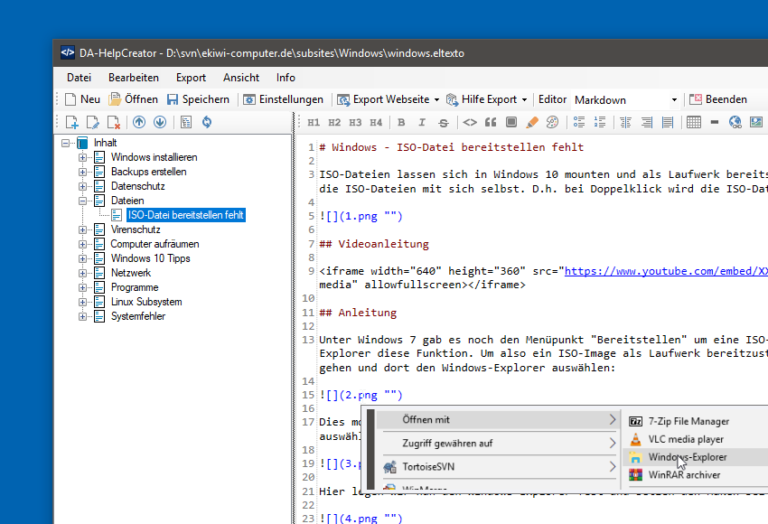Click the add new page icon

coord(72,123)
